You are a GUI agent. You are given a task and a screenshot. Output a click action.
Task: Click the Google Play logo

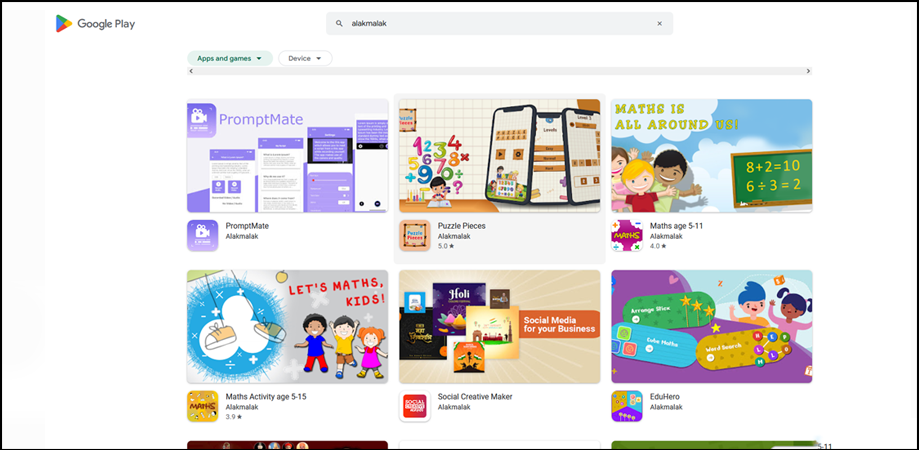[x=95, y=24]
